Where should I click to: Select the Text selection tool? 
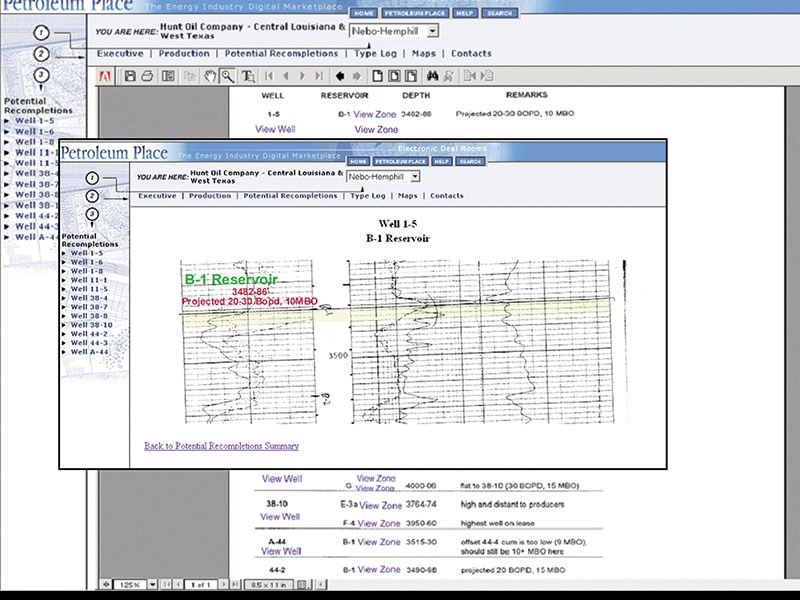[x=248, y=76]
